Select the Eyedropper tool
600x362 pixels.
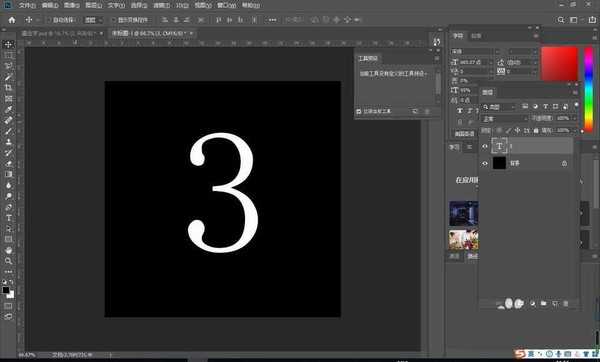(8, 109)
